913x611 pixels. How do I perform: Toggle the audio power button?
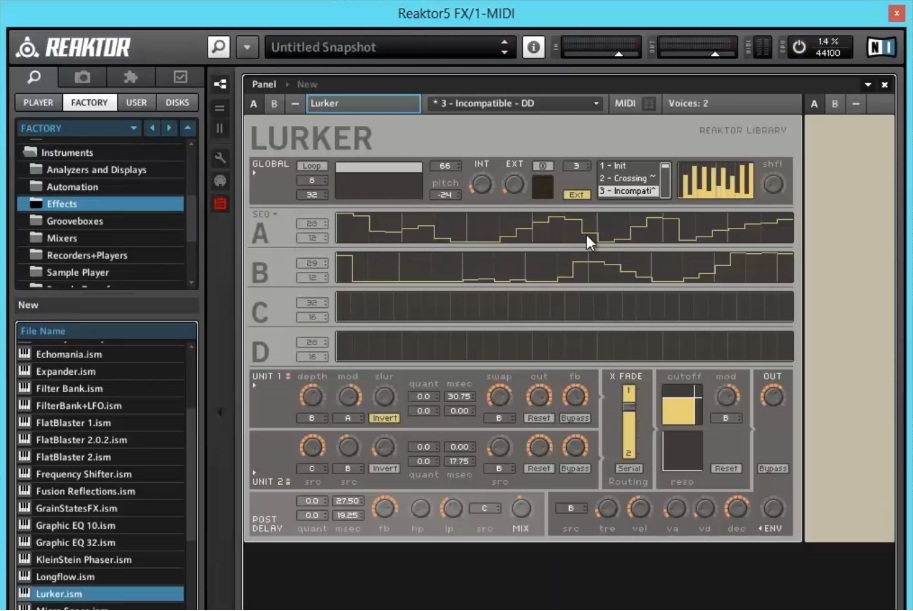799,47
